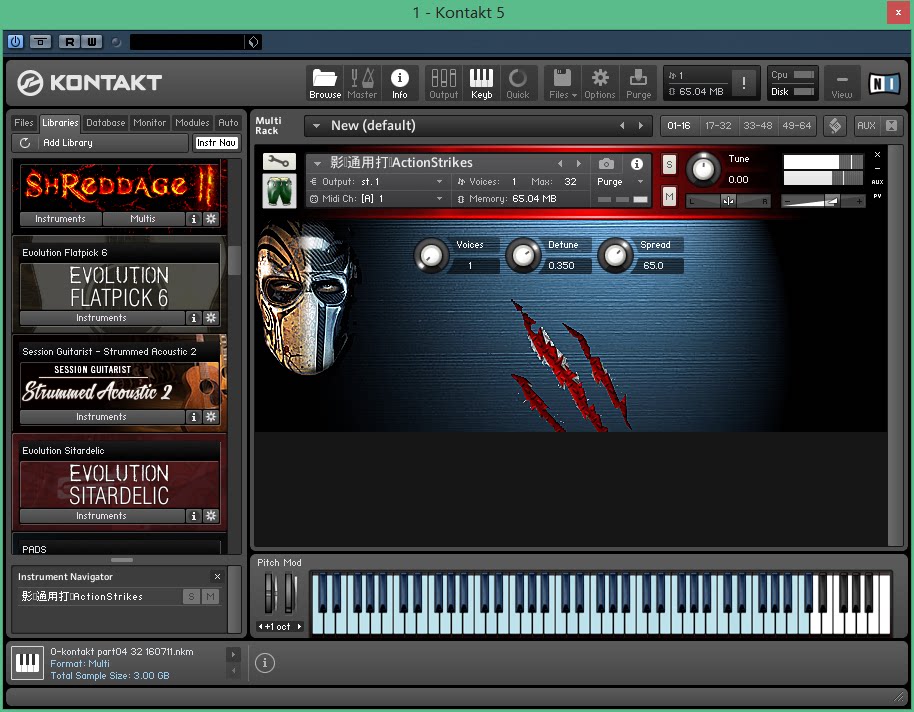
Task: Open the Browse panel icon
Action: pyautogui.click(x=325, y=83)
